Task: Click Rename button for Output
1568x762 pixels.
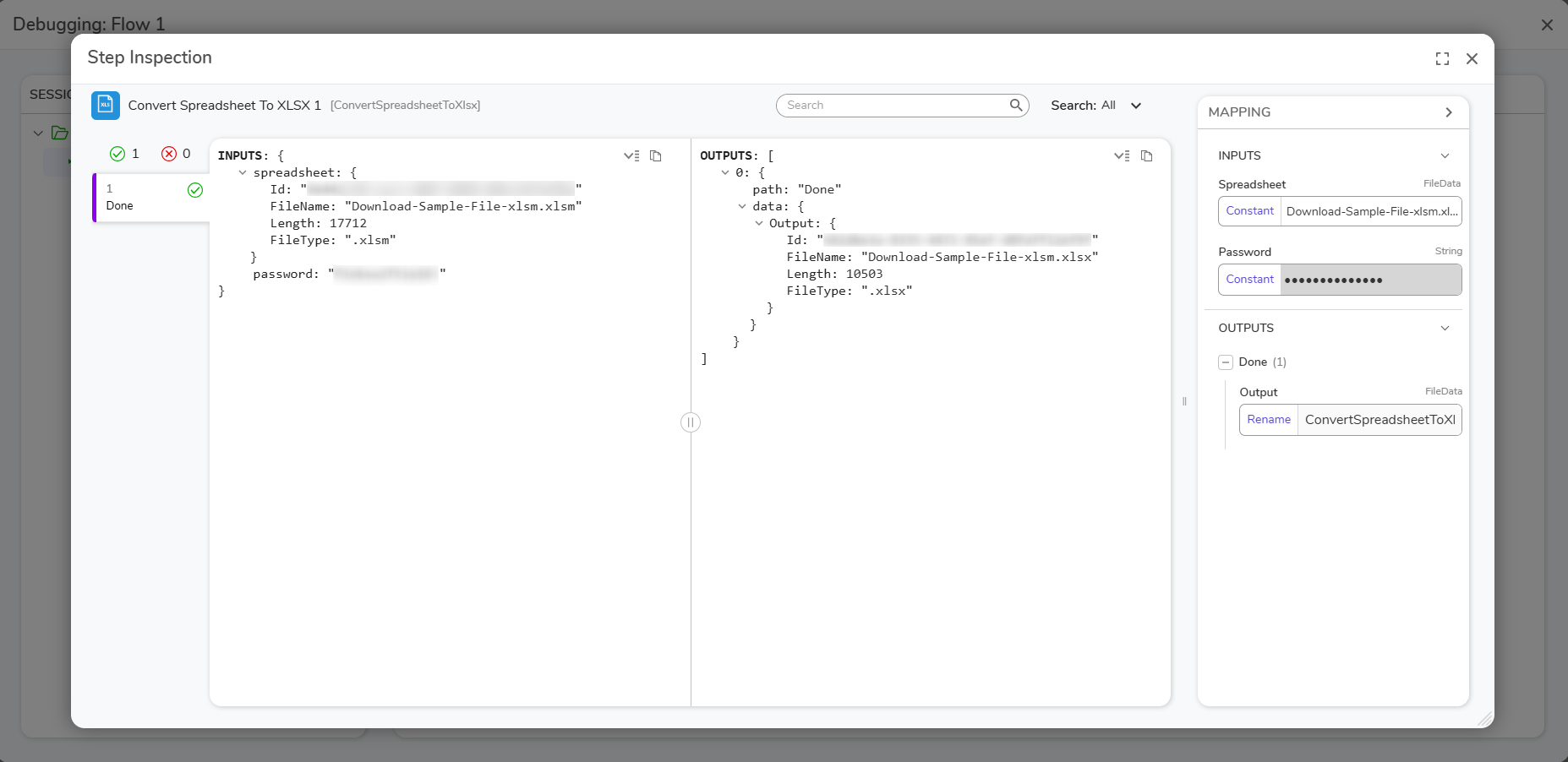Action: click(1269, 420)
